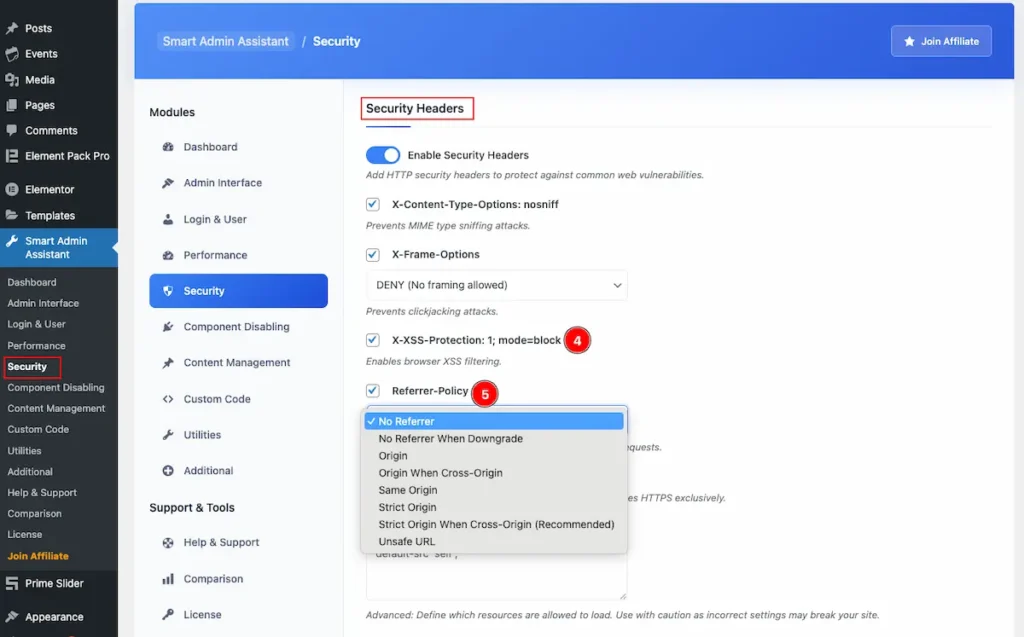
Task: Choose Origin When Cross-Origin option
Action: (494, 473)
